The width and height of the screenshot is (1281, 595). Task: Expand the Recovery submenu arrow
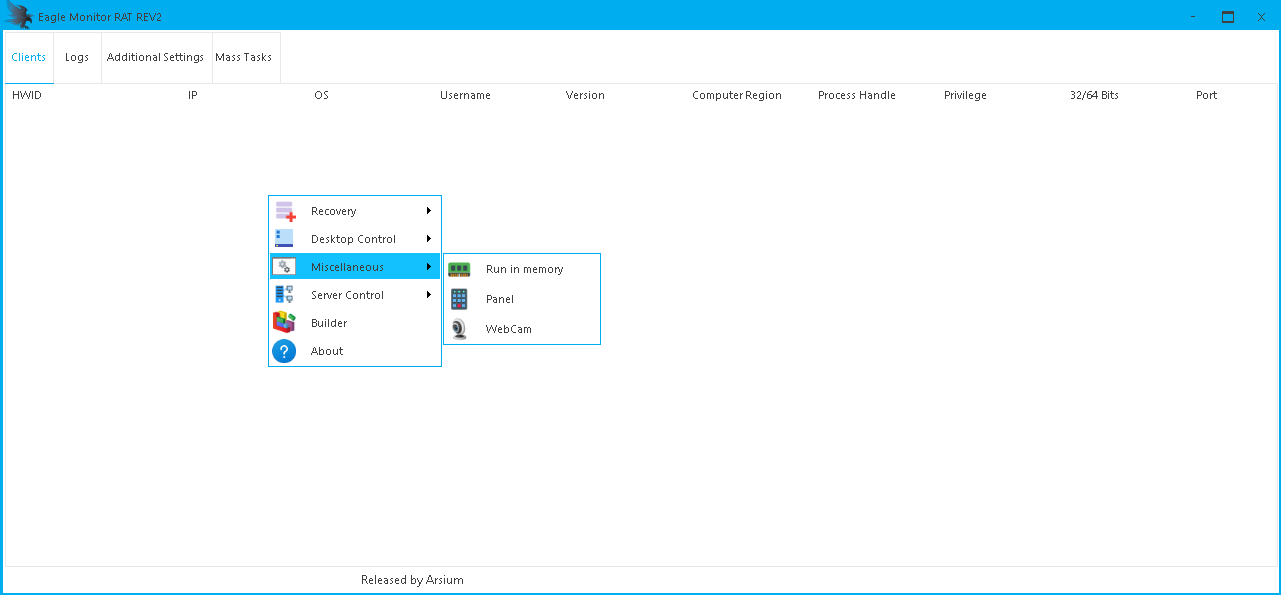[429, 211]
